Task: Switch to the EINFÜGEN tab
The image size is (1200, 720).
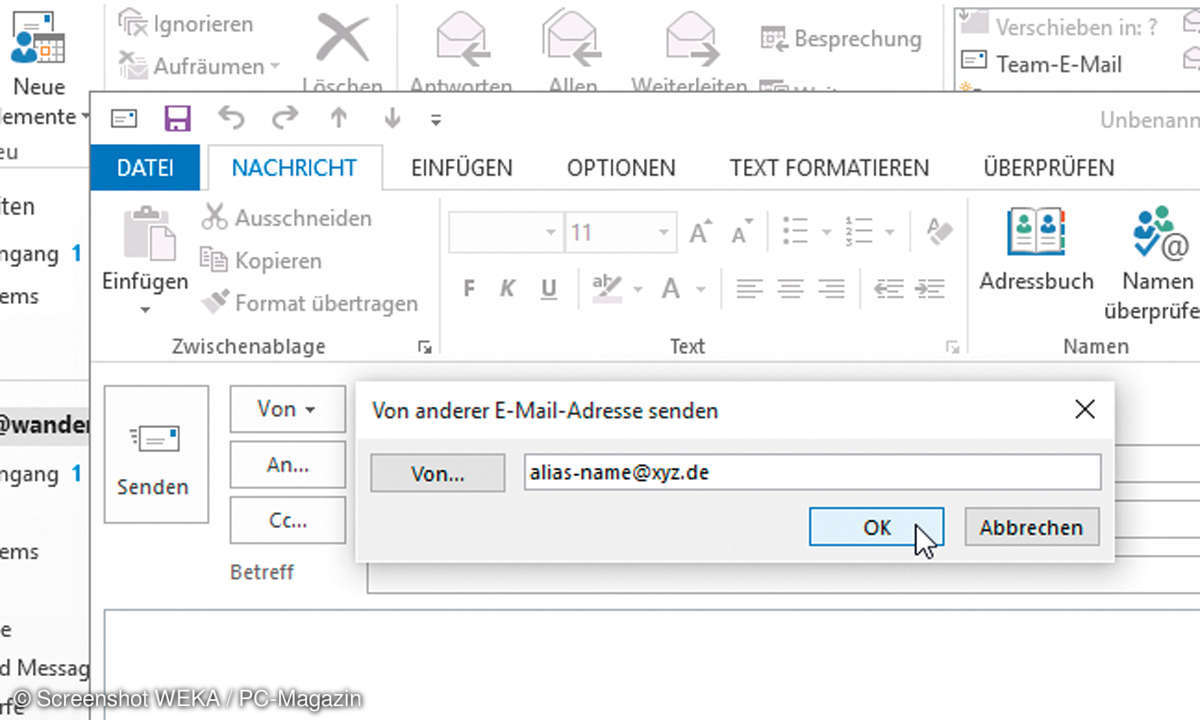Action: [x=461, y=168]
